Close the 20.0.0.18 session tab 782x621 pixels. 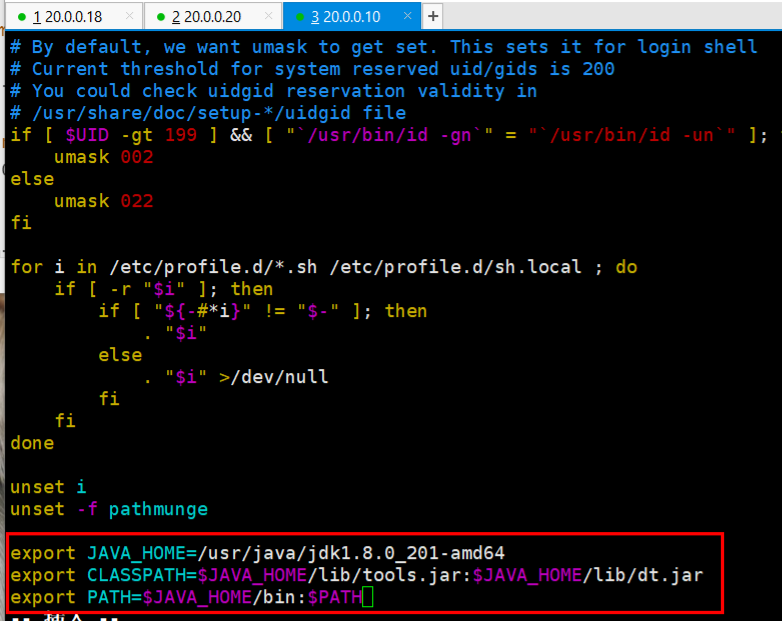click(x=130, y=16)
